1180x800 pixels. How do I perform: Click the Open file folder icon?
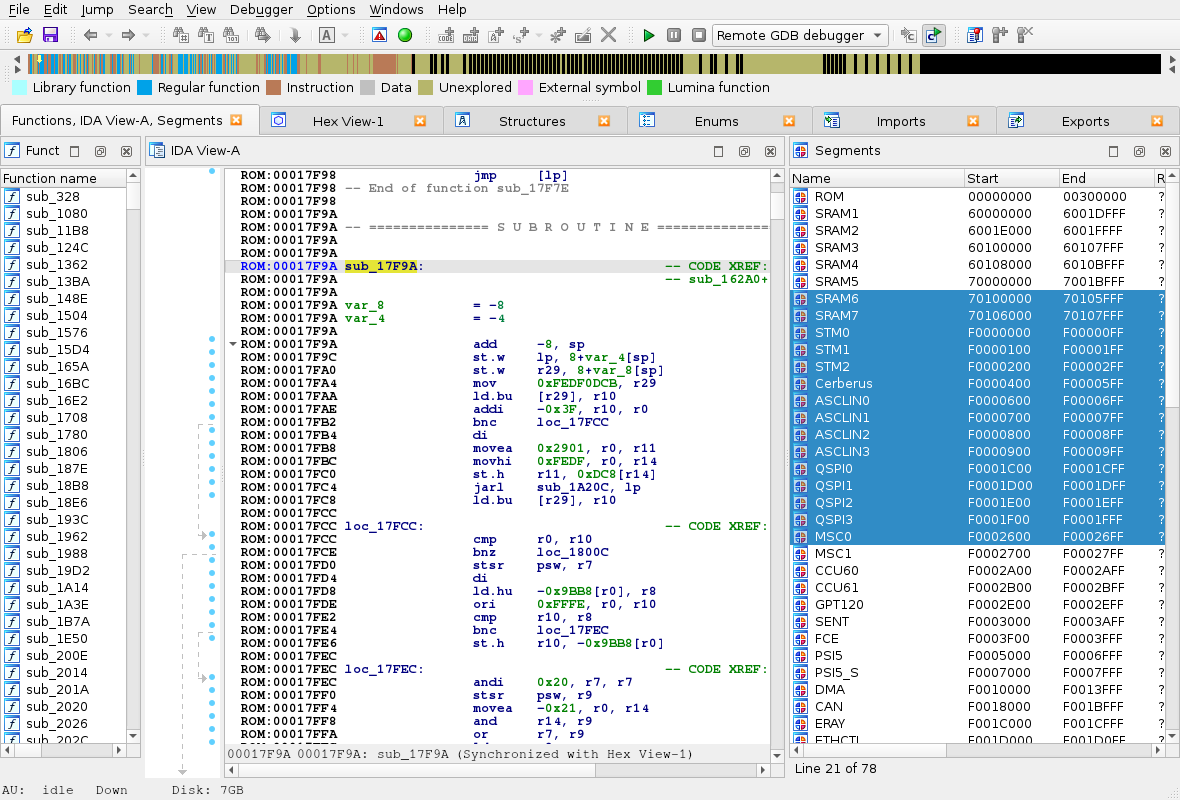25,35
